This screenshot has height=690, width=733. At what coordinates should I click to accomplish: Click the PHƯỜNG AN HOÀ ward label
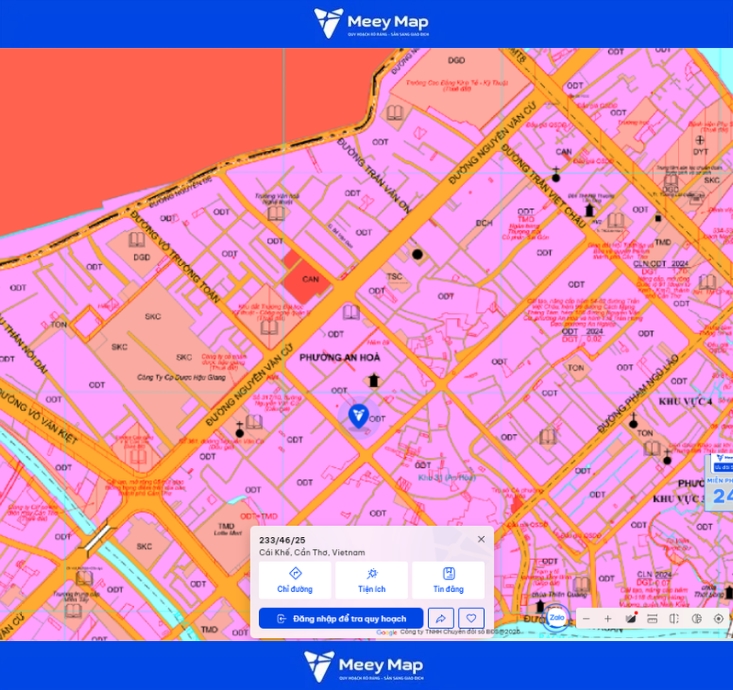(x=340, y=358)
